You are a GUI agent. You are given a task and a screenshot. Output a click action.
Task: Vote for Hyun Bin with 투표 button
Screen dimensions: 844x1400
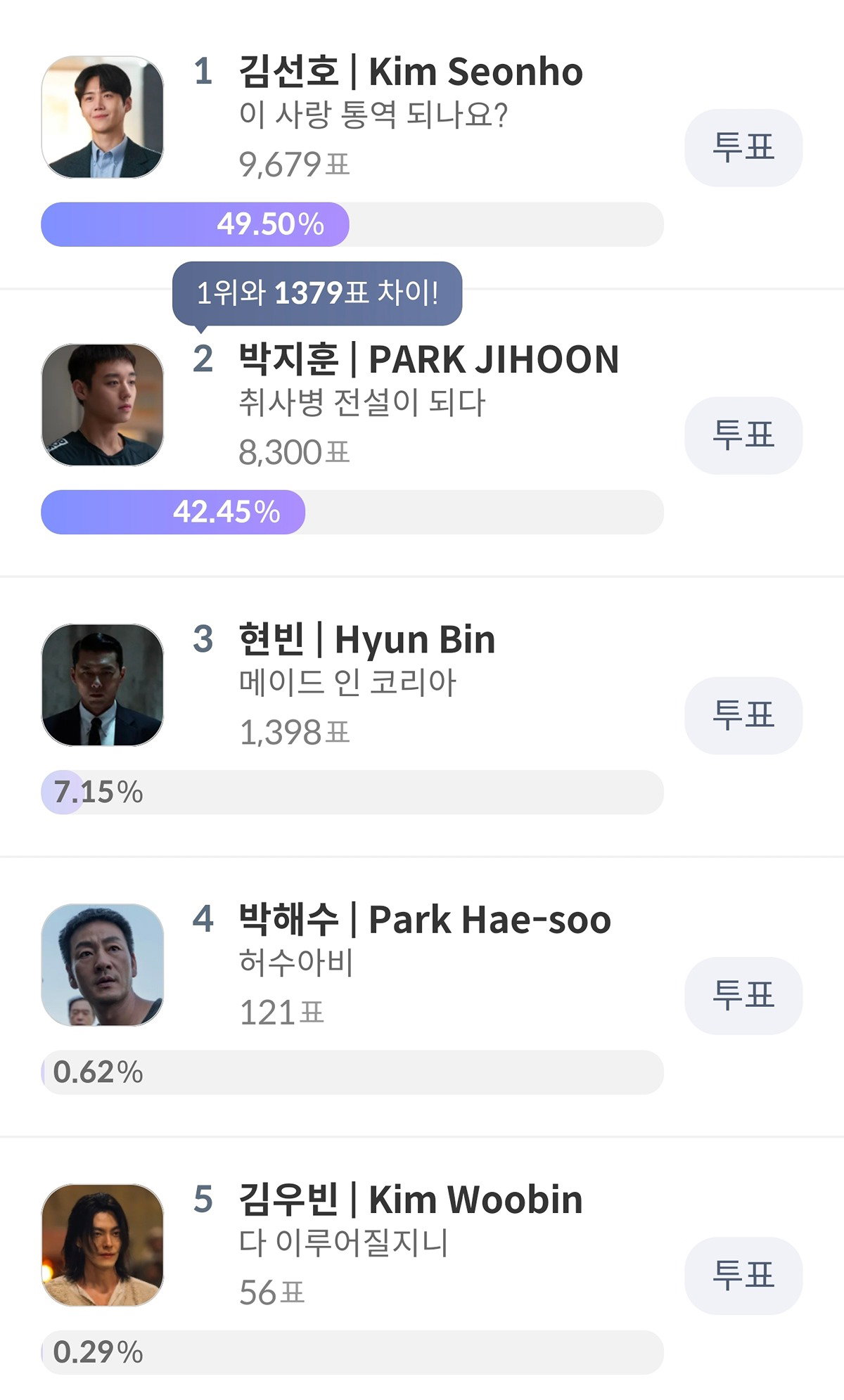[743, 716]
